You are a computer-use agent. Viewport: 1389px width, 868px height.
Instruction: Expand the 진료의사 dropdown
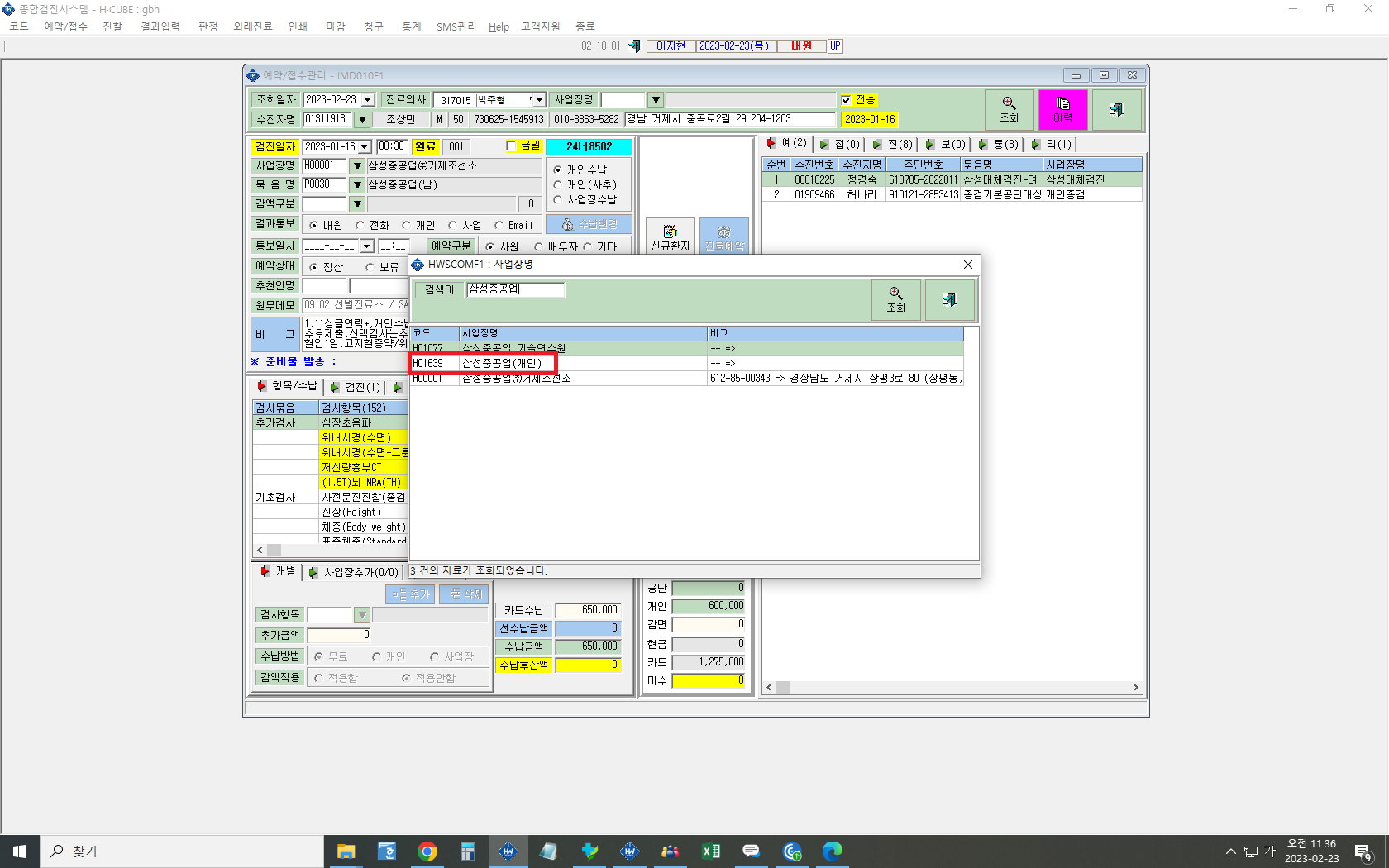point(539,100)
